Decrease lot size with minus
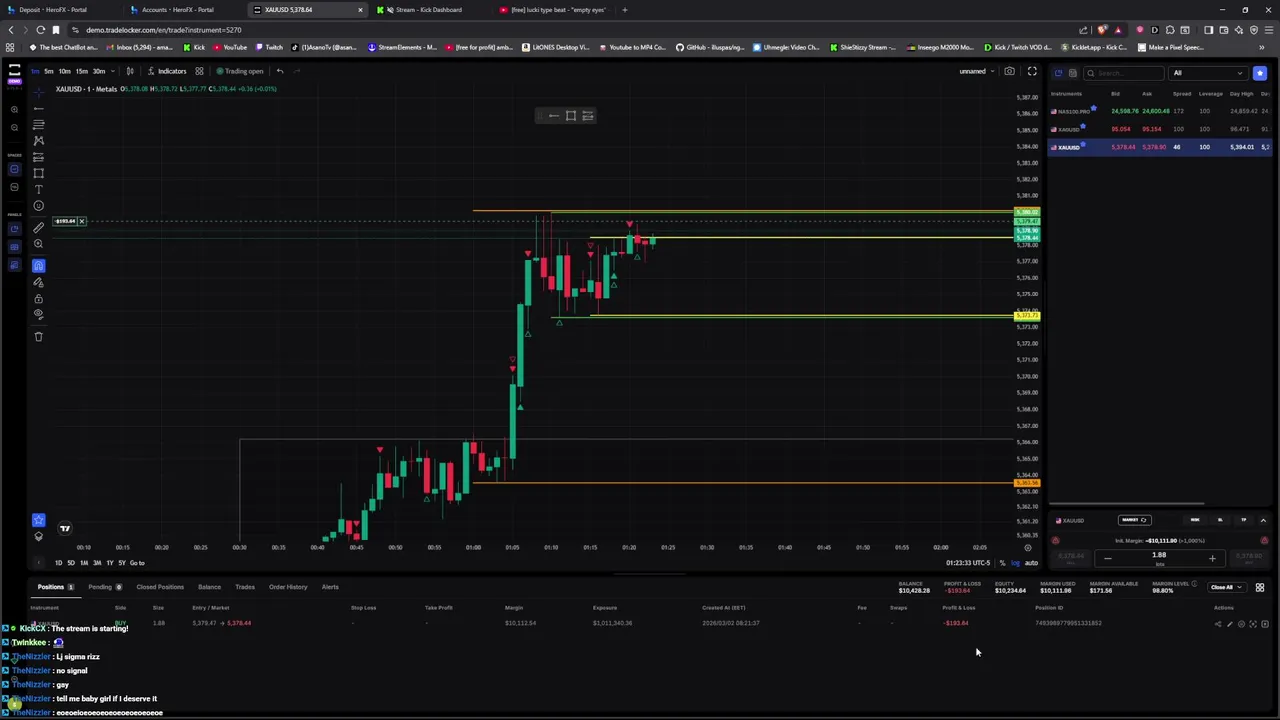The width and height of the screenshot is (1280, 720). pos(1108,558)
